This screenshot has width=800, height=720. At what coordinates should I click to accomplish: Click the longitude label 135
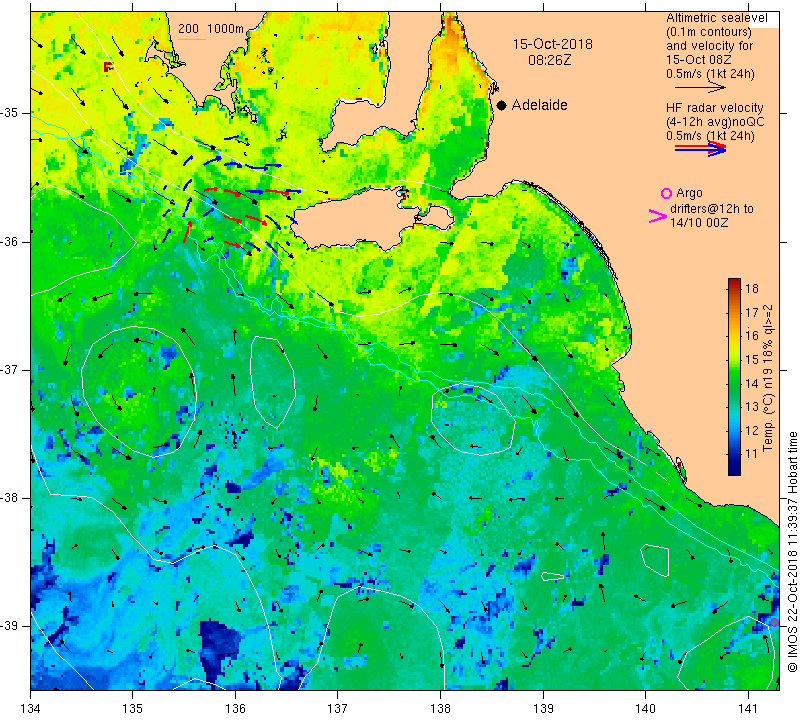pyautogui.click(x=133, y=708)
